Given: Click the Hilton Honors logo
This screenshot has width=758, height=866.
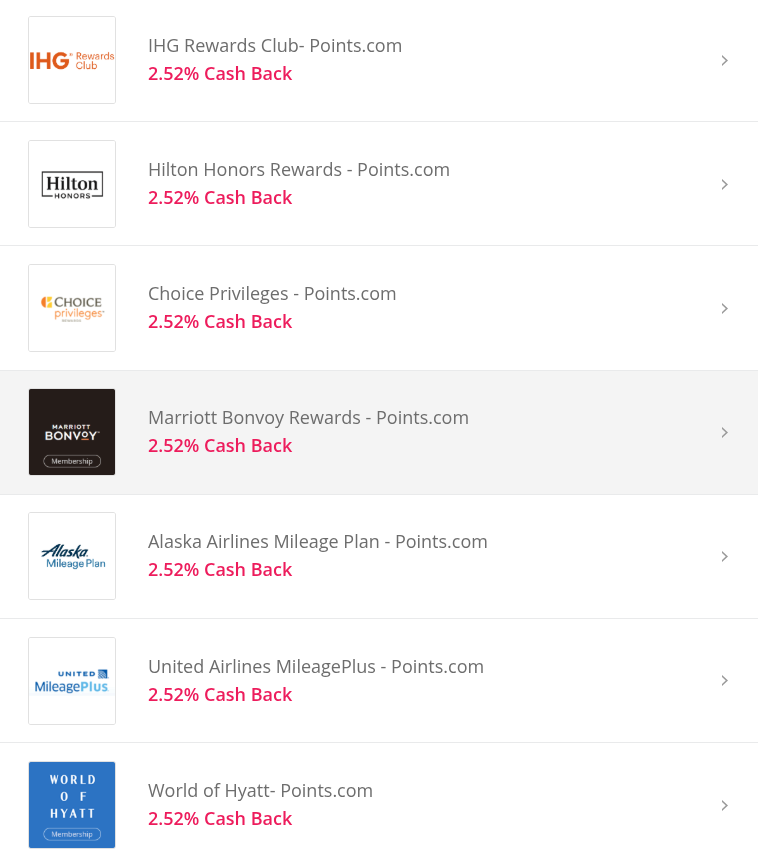Looking at the screenshot, I should [x=72, y=184].
